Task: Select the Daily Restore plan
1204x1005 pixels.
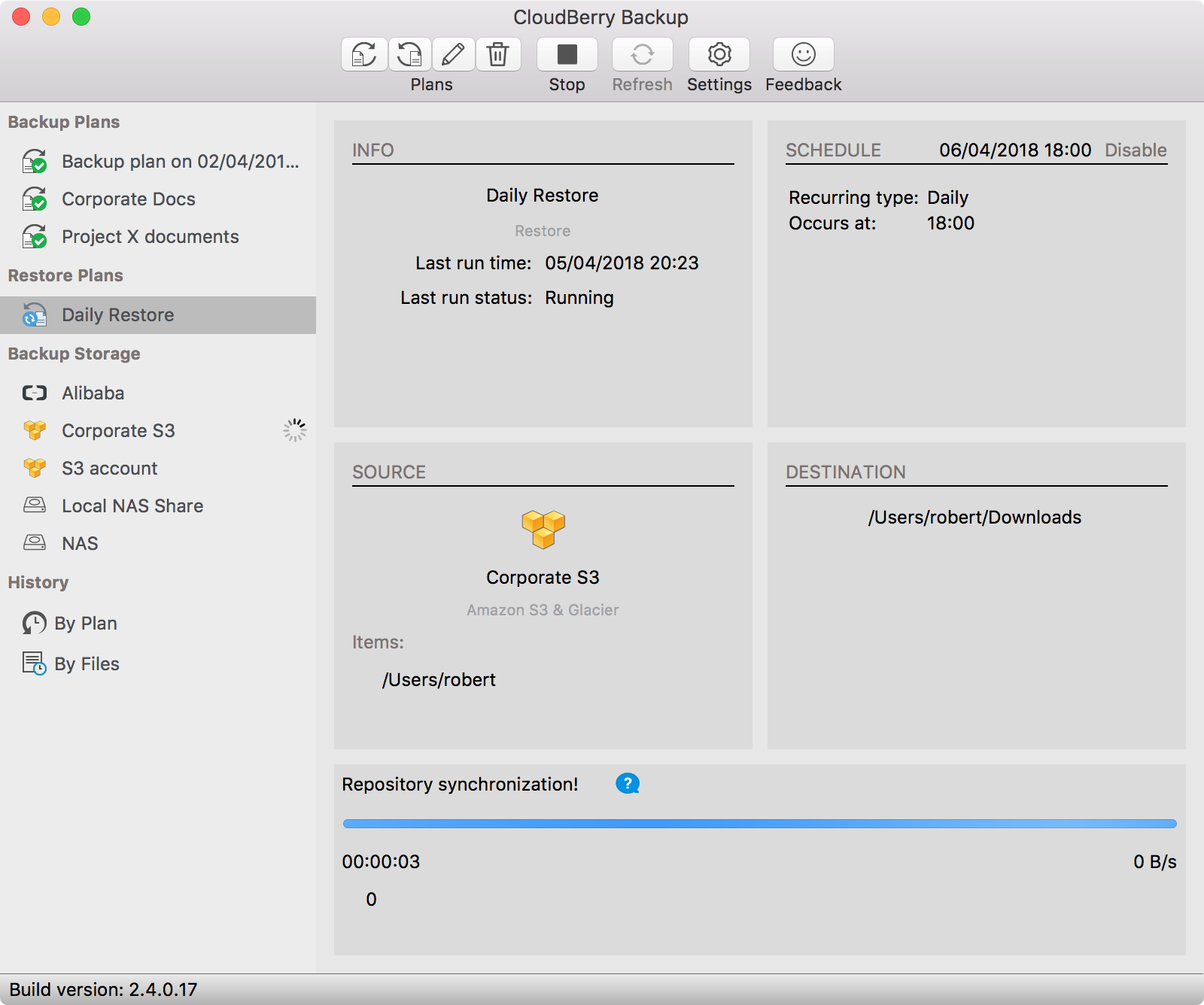Action: click(158, 314)
